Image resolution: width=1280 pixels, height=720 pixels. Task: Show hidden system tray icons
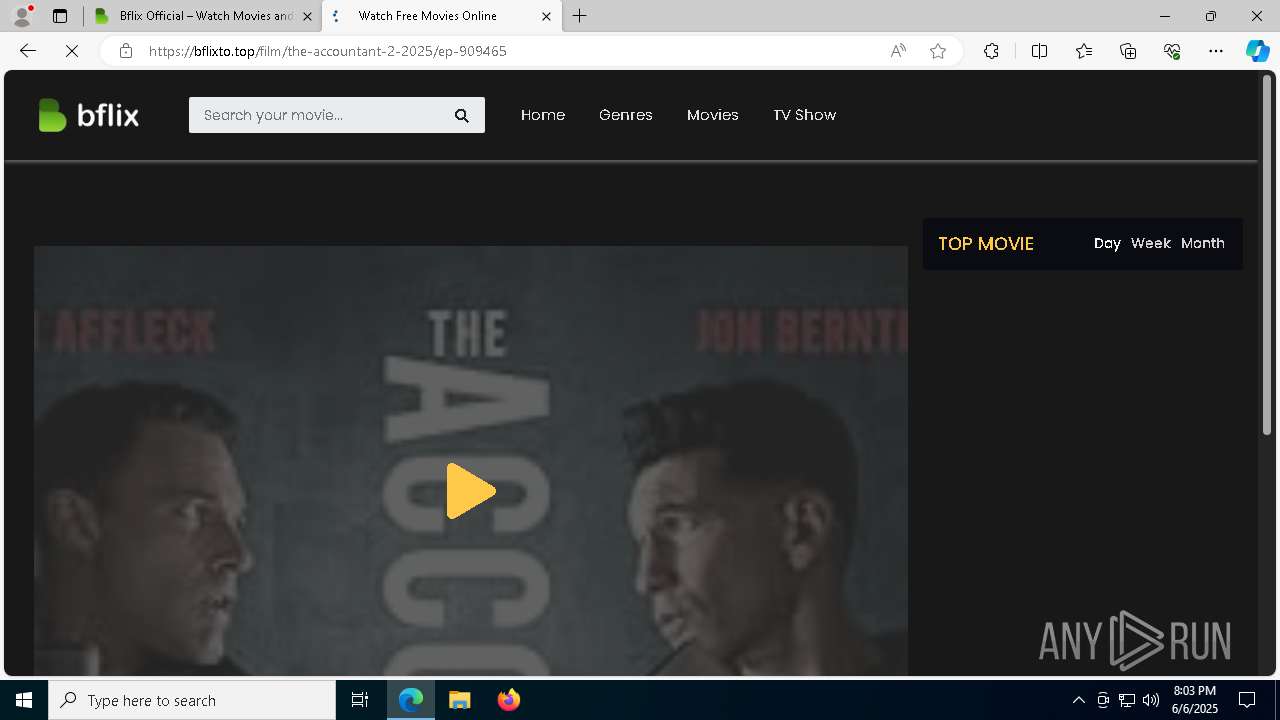[1078, 700]
